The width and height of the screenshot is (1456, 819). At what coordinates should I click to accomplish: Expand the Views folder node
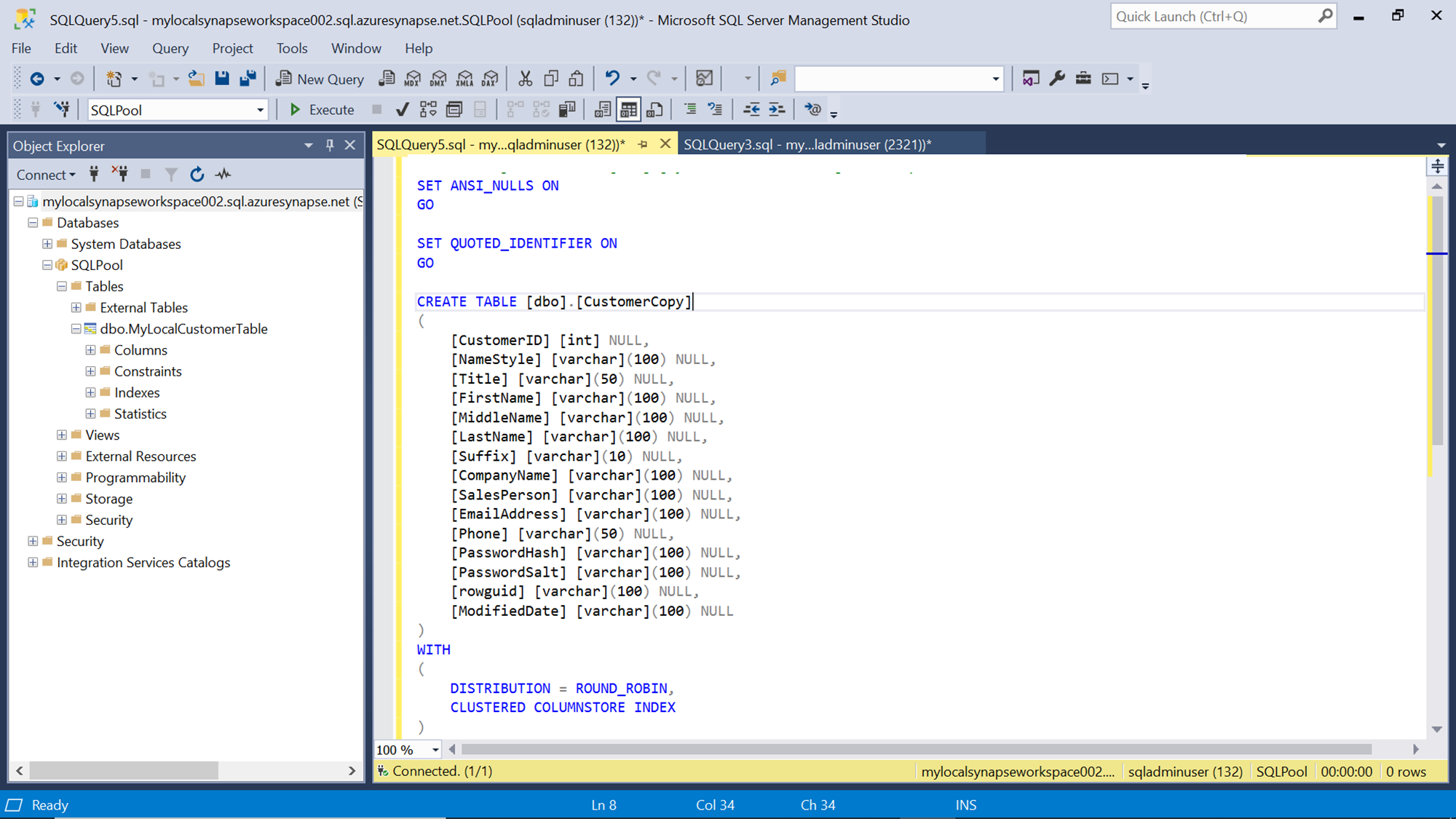click(62, 435)
